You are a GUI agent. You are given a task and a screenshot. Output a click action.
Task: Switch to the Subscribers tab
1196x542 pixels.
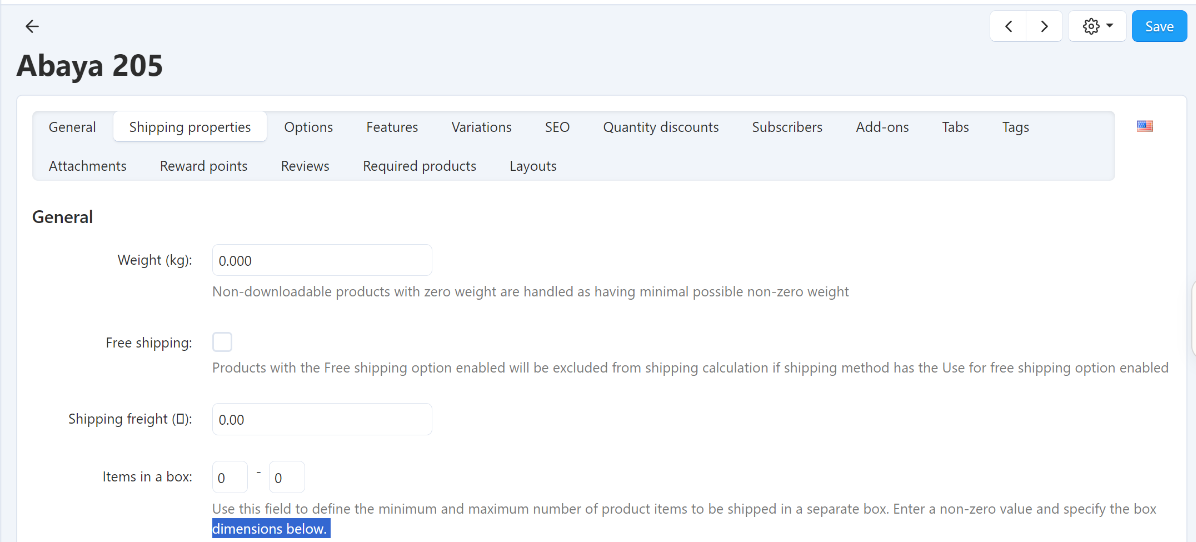[787, 127]
